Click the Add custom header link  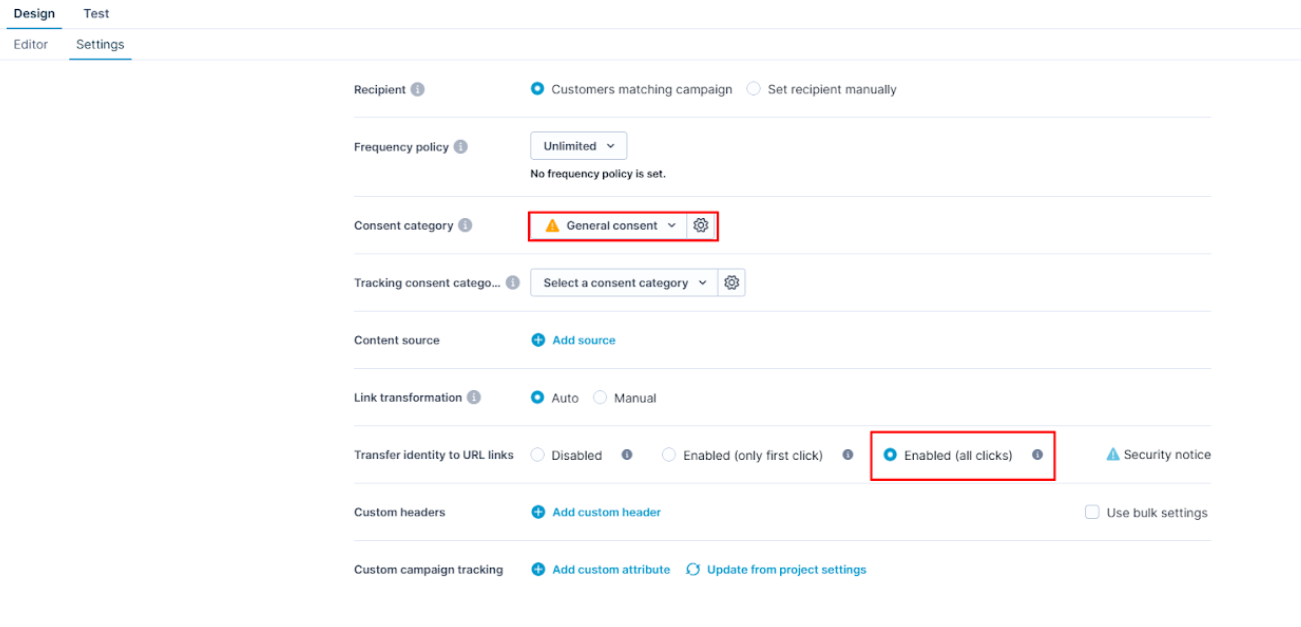click(x=606, y=512)
